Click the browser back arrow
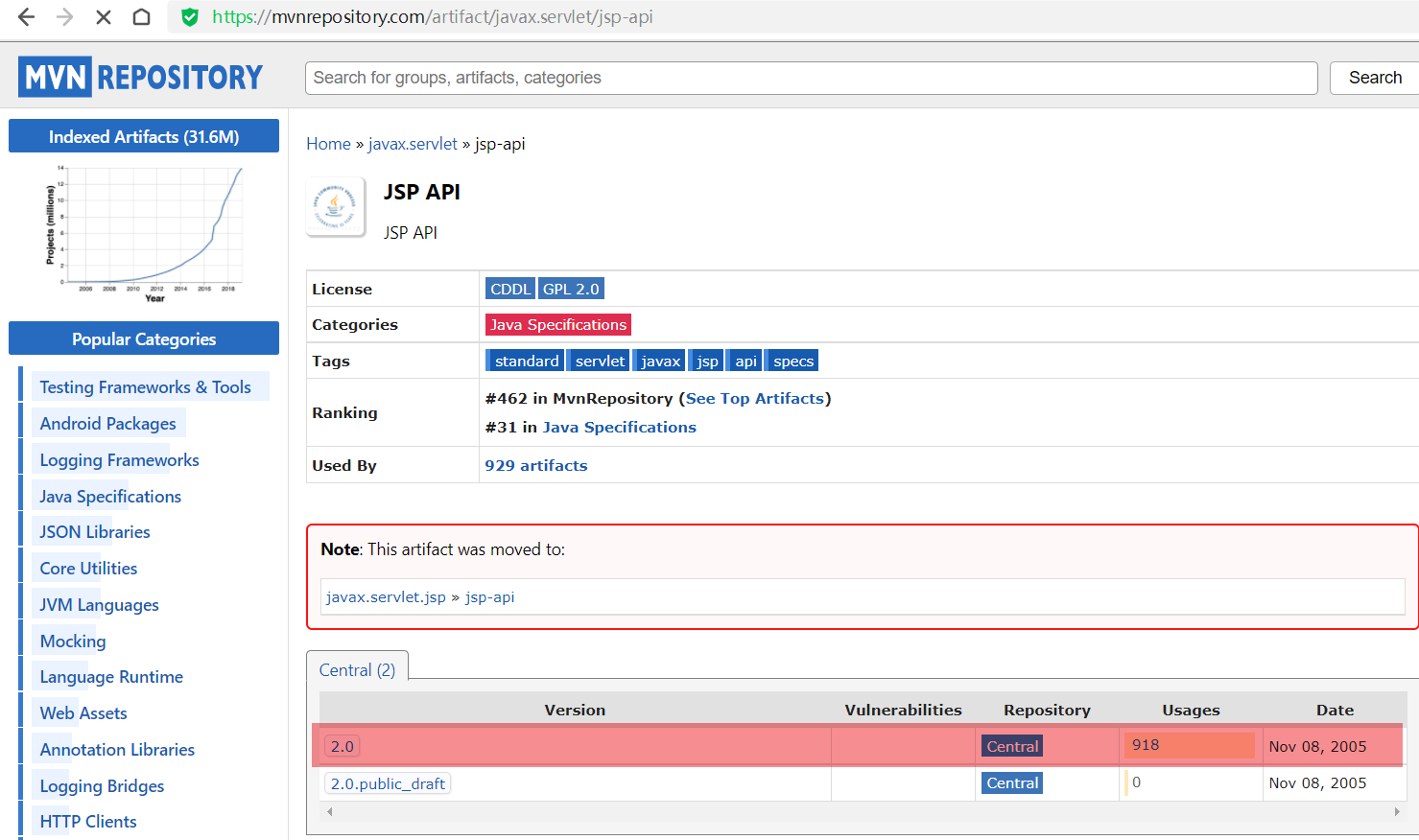 click(x=27, y=17)
